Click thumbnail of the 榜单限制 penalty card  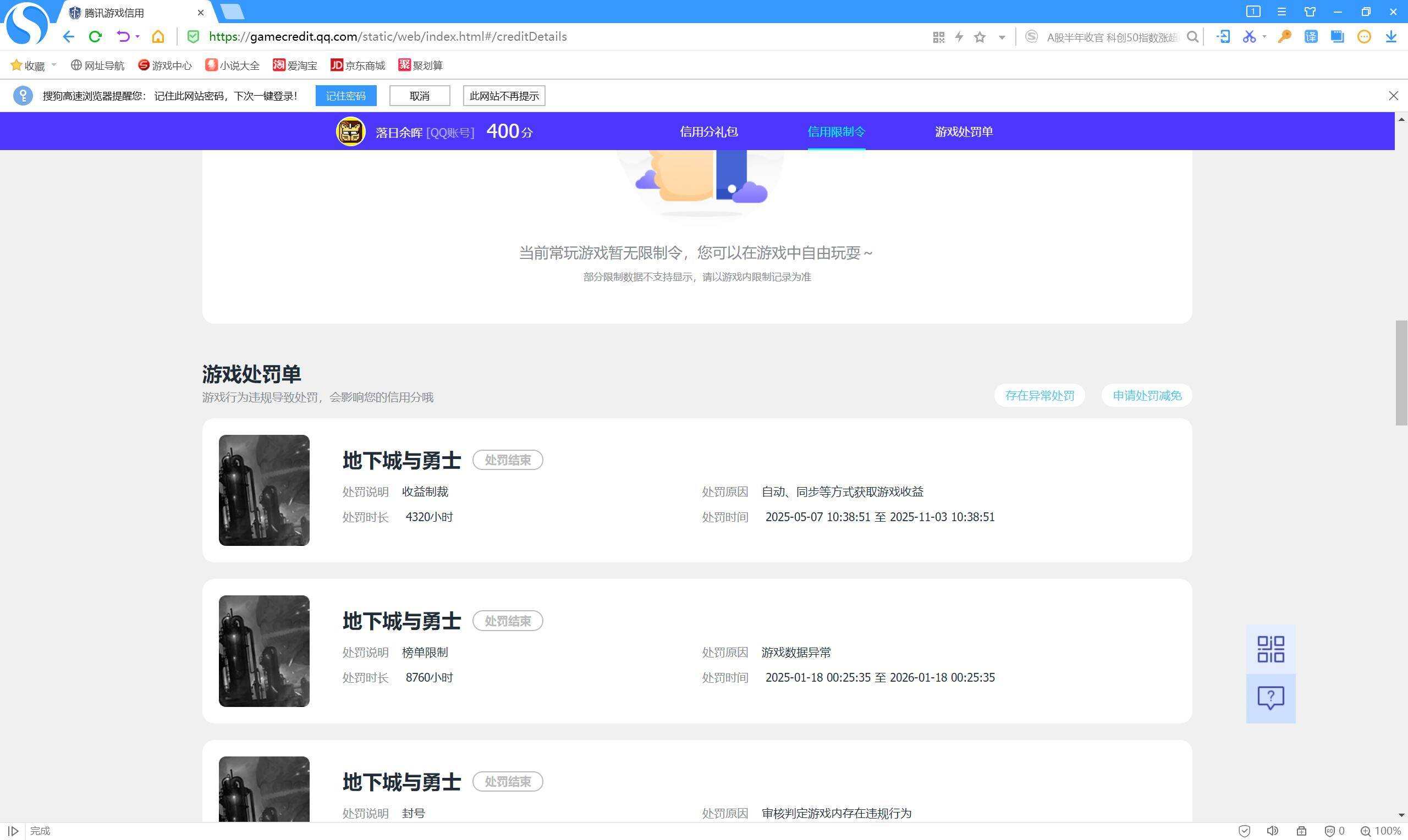click(x=265, y=651)
